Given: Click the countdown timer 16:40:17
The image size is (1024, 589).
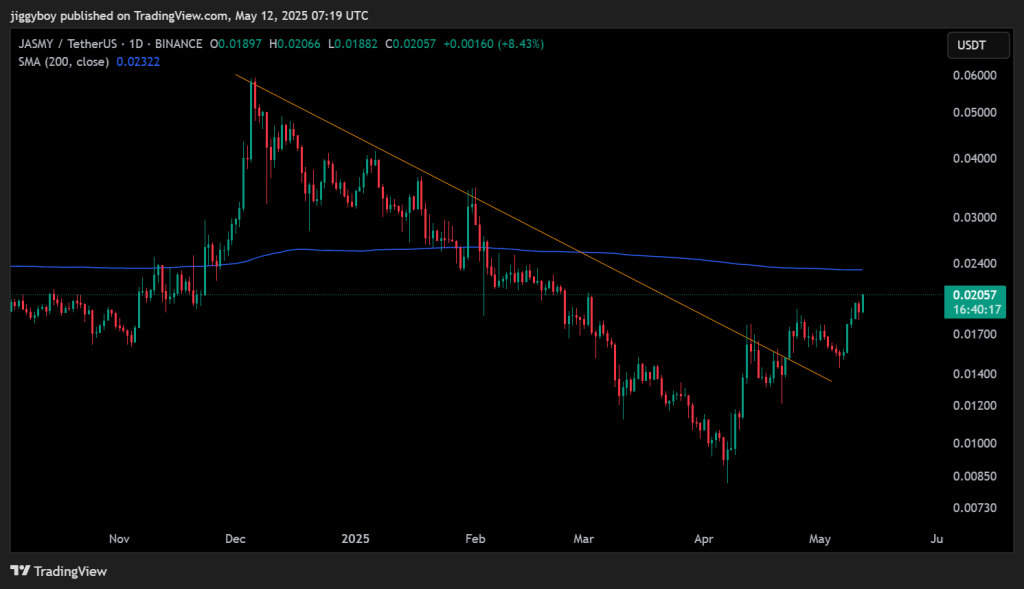Looking at the screenshot, I should coord(977,310).
